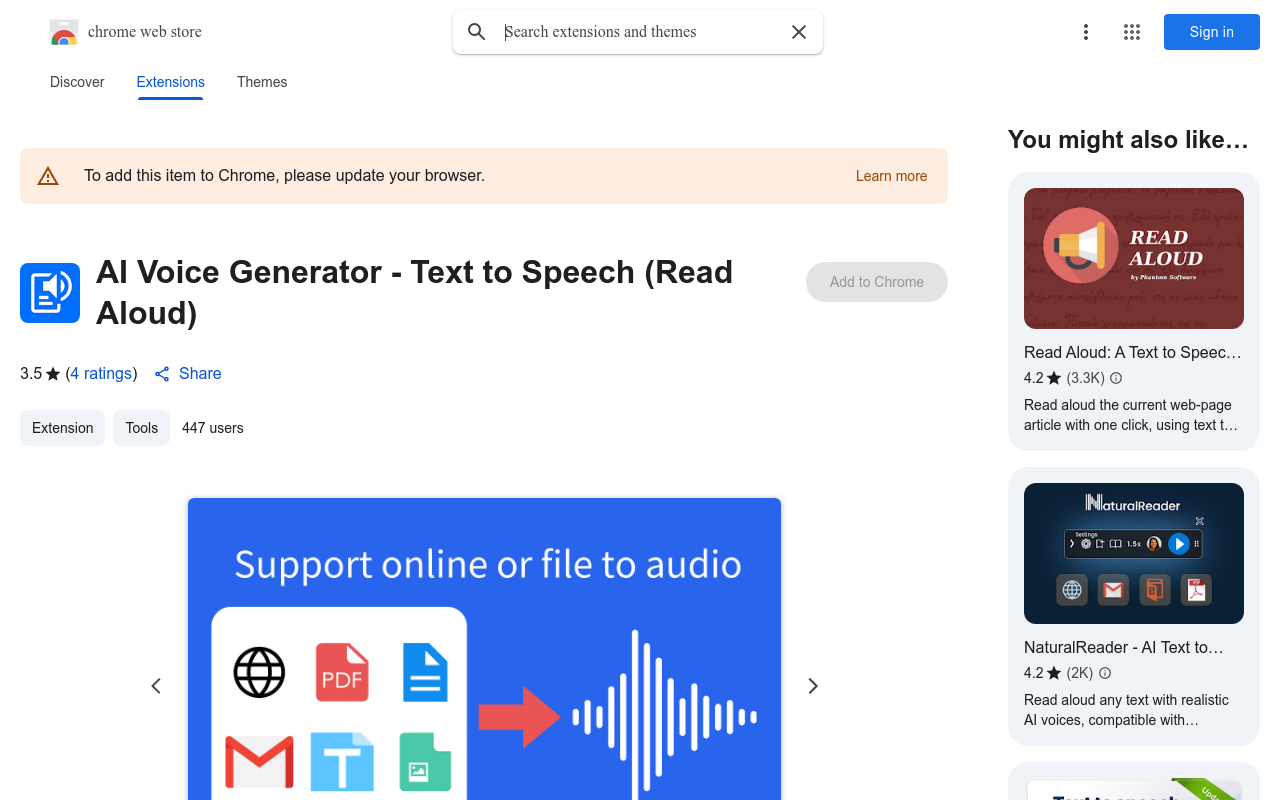Open the Read Aloud: A Text to Speech title
Viewport: 1280px width, 800px height.
click(1133, 352)
